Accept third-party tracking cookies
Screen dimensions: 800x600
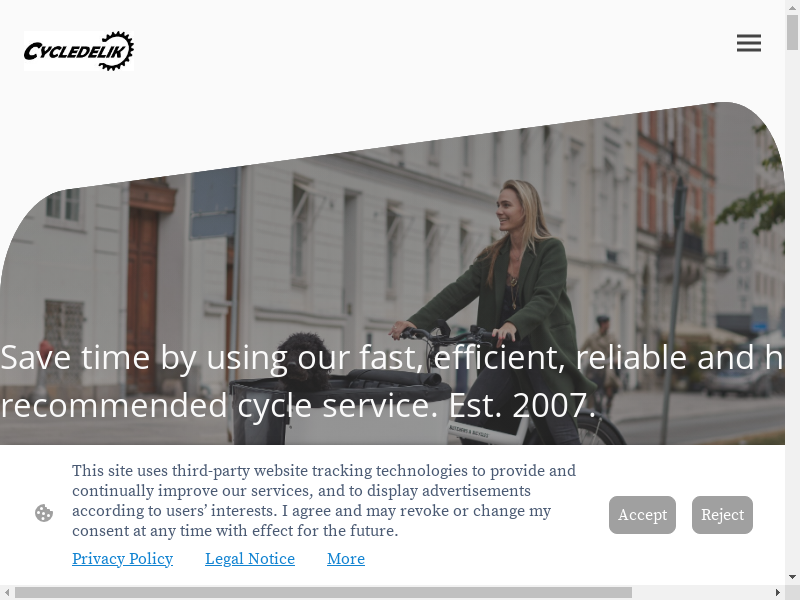[642, 515]
